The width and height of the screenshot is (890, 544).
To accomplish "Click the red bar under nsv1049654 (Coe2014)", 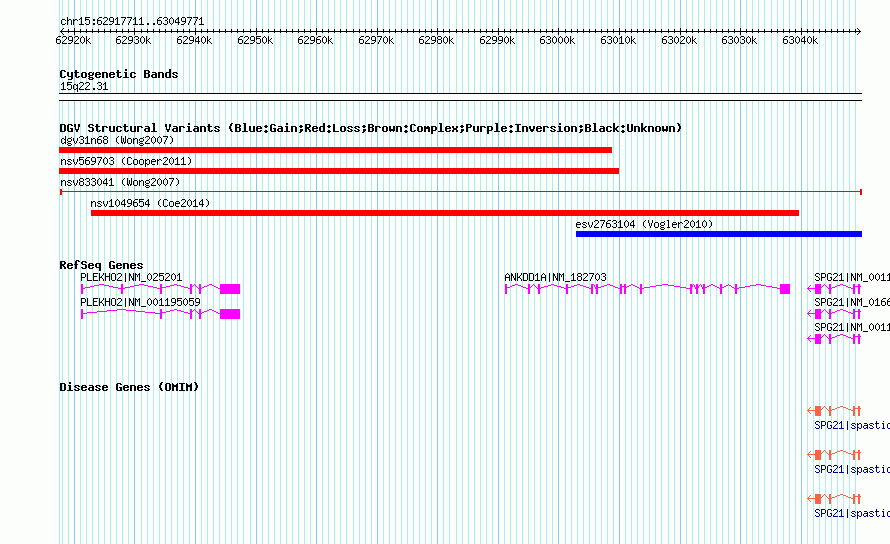I will (445, 213).
